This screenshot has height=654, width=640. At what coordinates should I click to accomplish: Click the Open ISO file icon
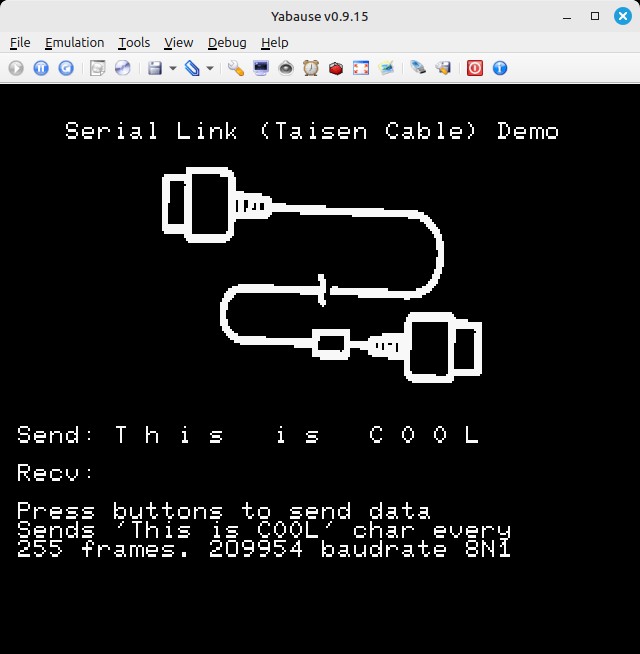click(x=97, y=68)
